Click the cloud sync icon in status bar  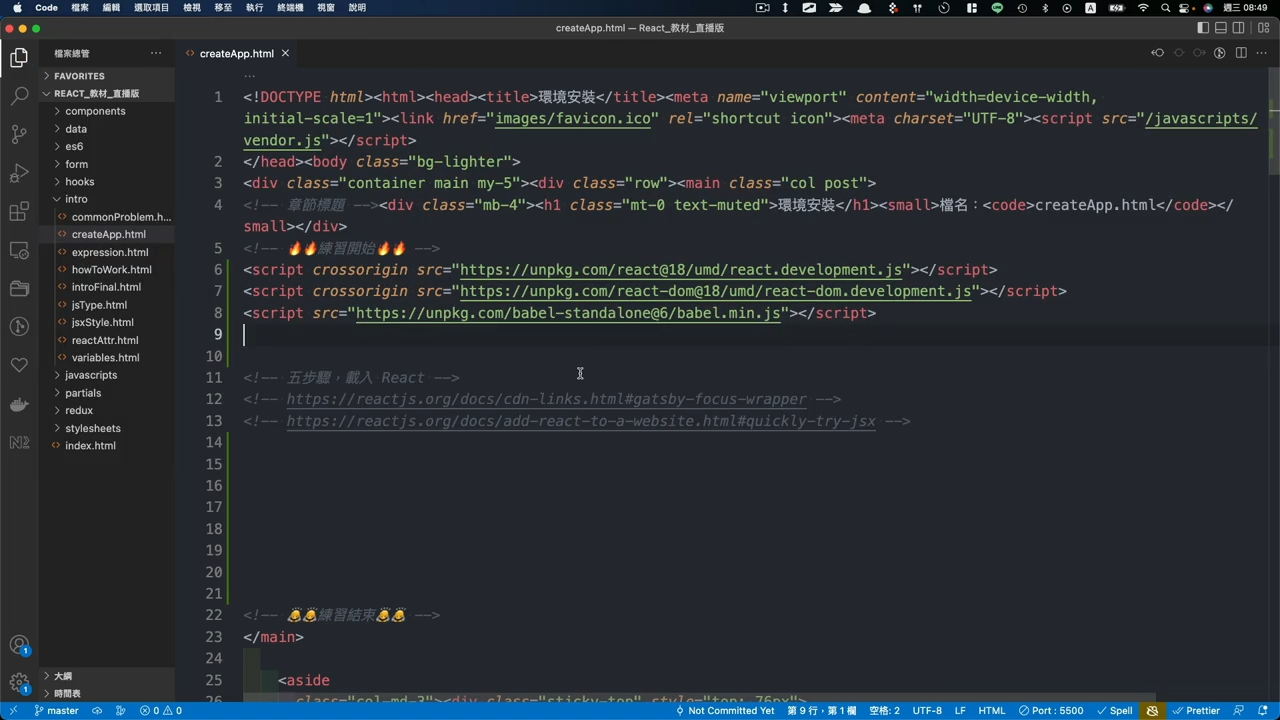tap(97, 711)
